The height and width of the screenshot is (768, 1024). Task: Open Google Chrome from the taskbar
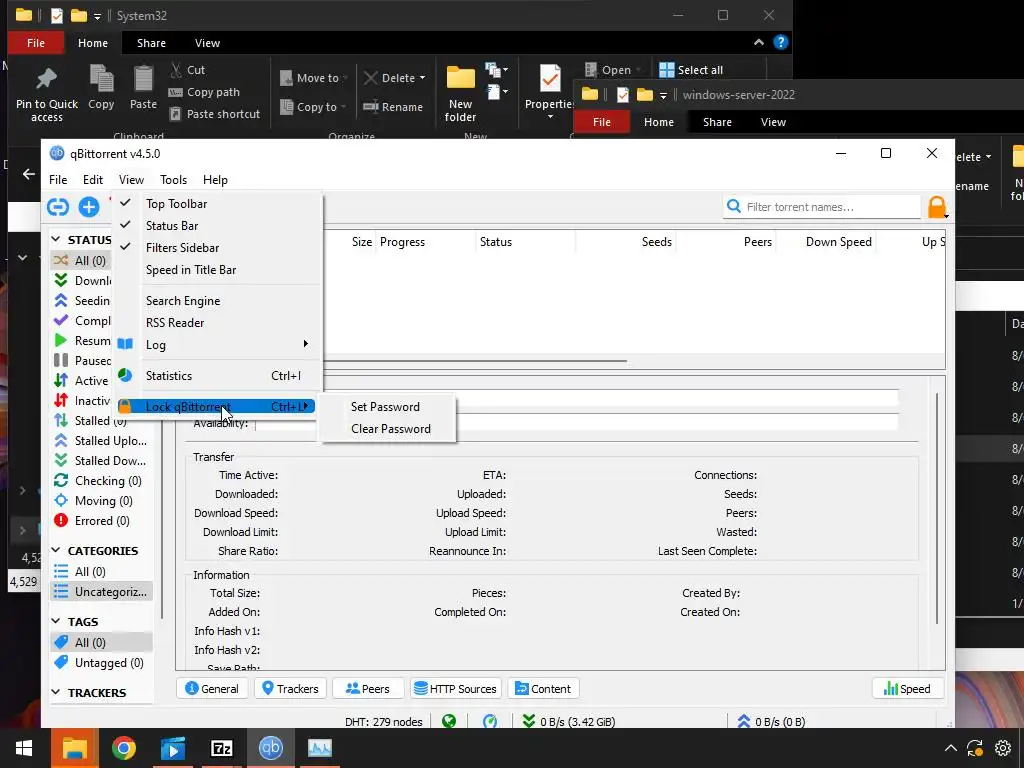123,748
